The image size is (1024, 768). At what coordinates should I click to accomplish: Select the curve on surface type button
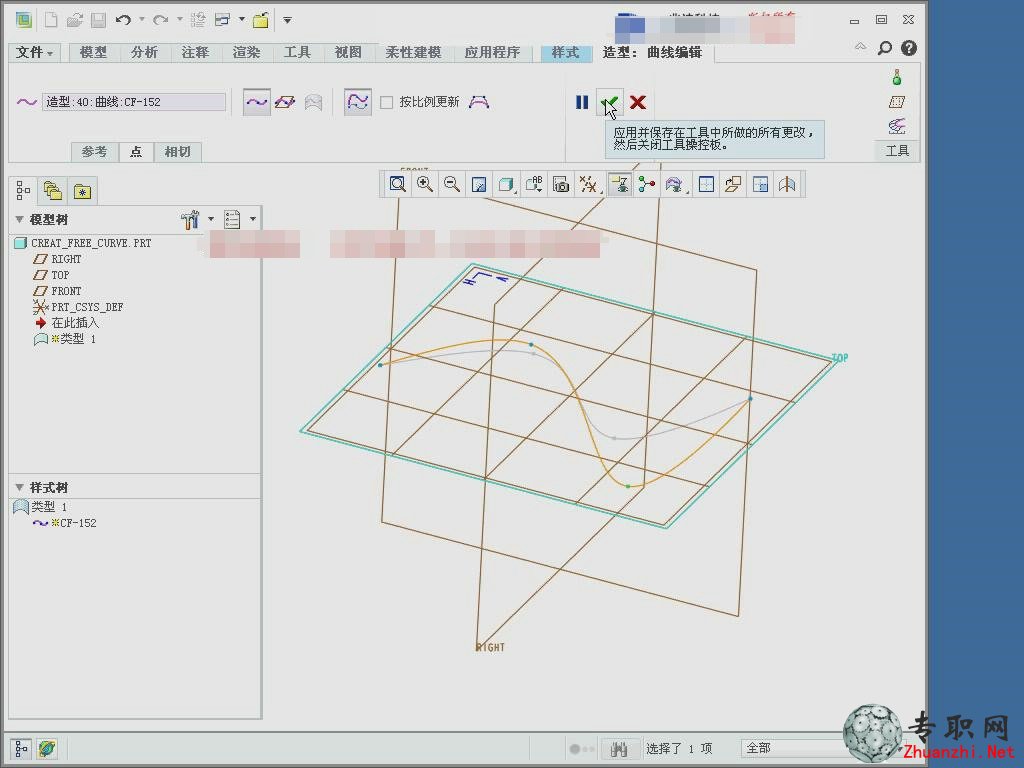[313, 102]
